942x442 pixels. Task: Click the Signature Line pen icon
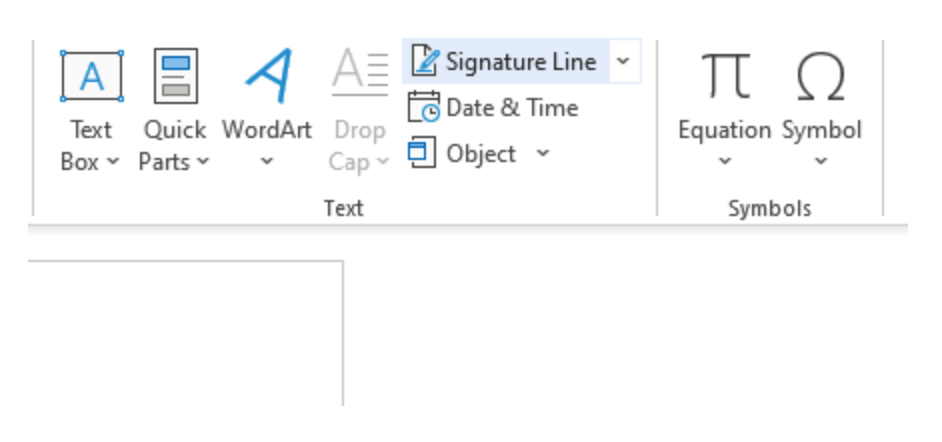click(425, 61)
